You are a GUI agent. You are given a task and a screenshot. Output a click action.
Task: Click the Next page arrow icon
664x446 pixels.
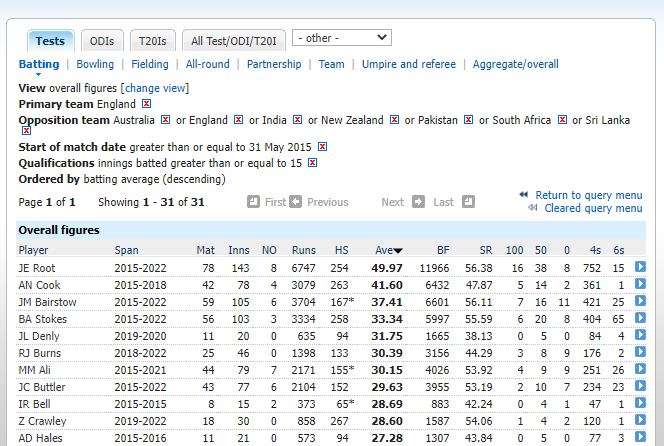click(x=418, y=202)
